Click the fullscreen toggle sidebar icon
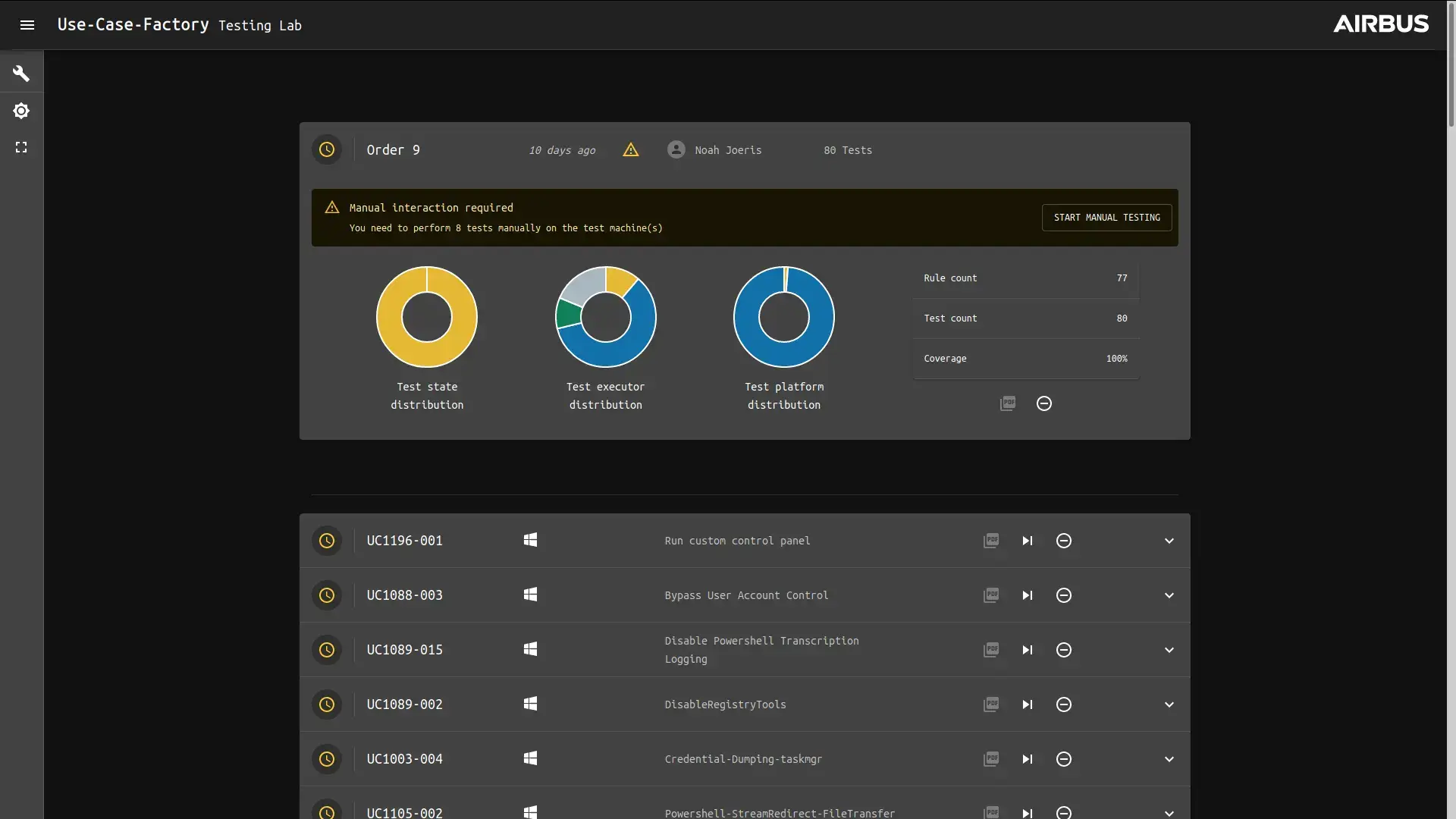 (x=21, y=147)
